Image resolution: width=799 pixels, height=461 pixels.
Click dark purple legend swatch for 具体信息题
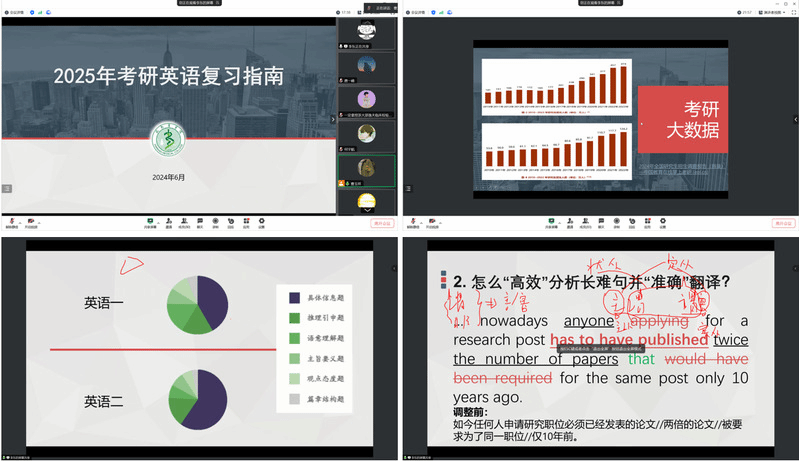click(294, 297)
